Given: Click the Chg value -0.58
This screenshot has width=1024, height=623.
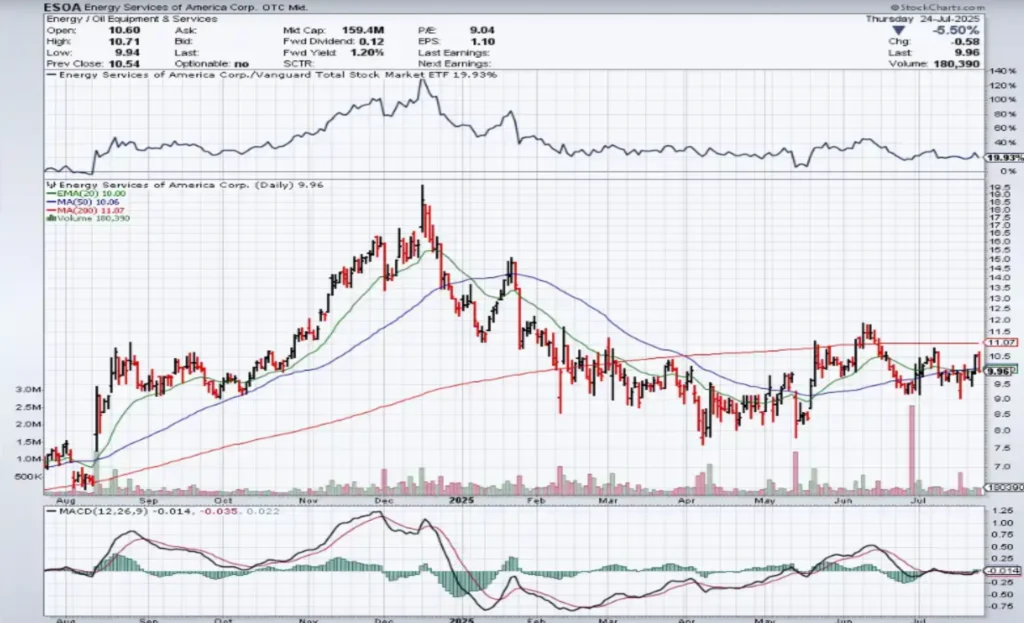Looking at the screenshot, I should (x=966, y=42).
